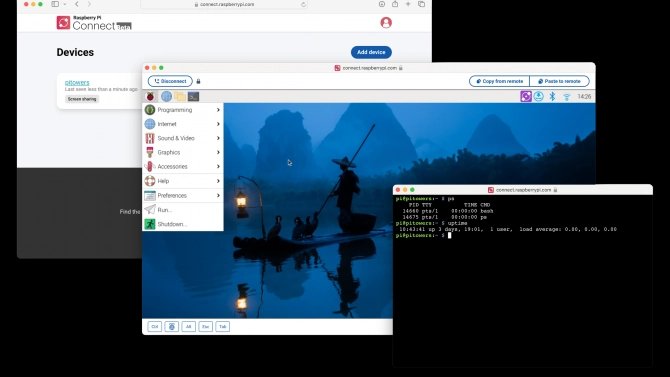Click the terminal prompt cursor line
The height and width of the screenshot is (377, 670).
[x=423, y=236]
